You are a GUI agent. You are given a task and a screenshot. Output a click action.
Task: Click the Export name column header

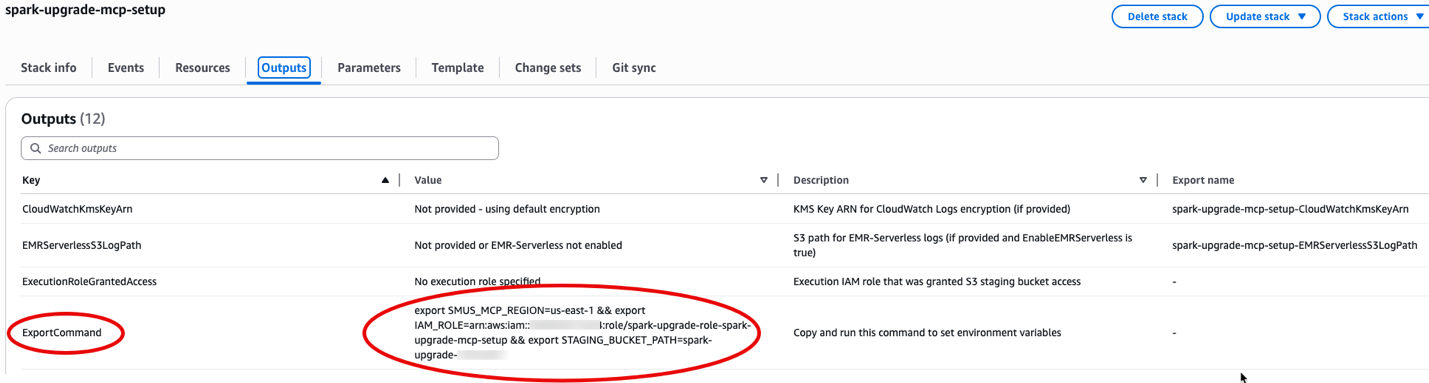coord(1203,180)
